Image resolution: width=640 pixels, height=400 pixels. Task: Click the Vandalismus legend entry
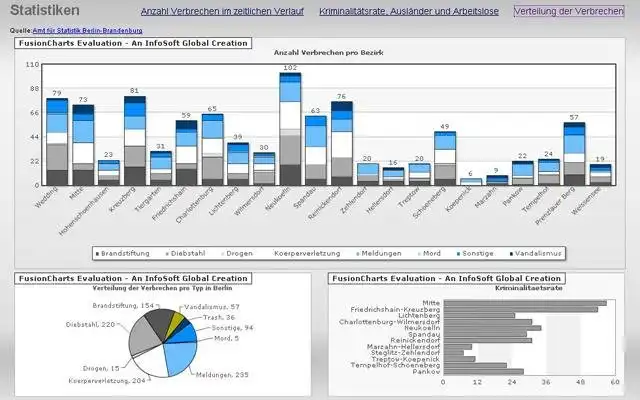coord(536,253)
